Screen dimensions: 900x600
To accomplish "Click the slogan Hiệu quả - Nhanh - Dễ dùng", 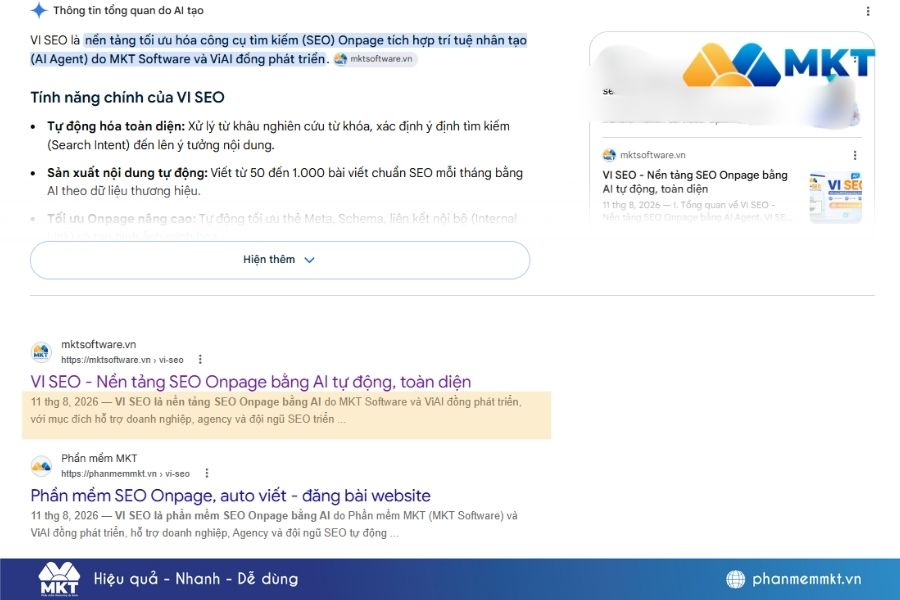I will coord(196,579).
